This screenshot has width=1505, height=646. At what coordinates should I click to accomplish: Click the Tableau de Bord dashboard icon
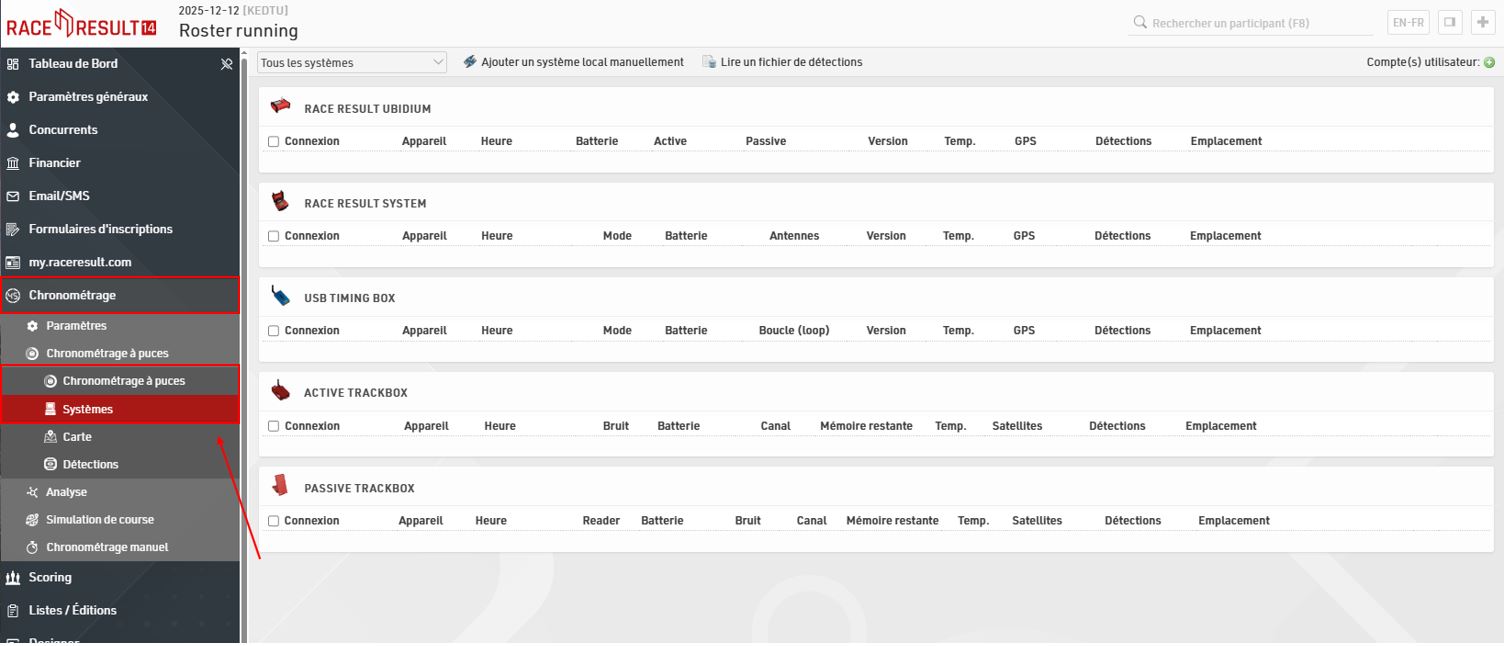click(x=13, y=64)
